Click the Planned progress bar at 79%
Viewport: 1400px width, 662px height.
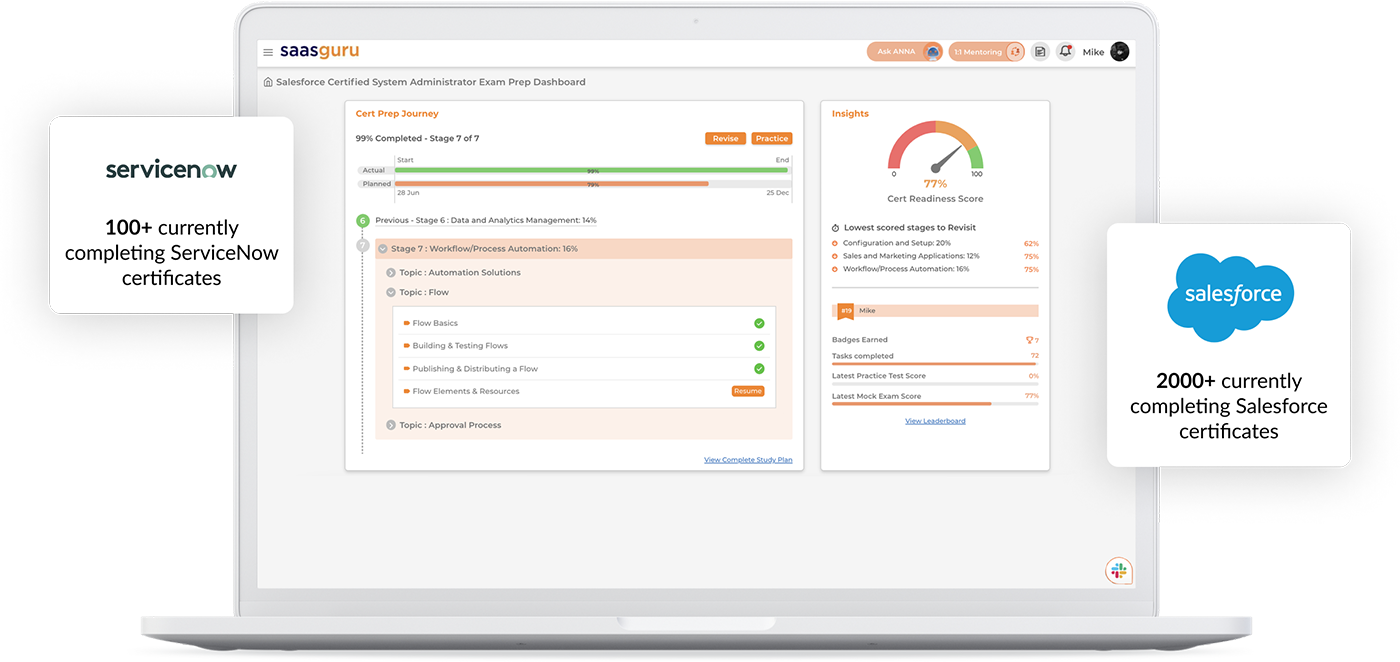click(592, 184)
